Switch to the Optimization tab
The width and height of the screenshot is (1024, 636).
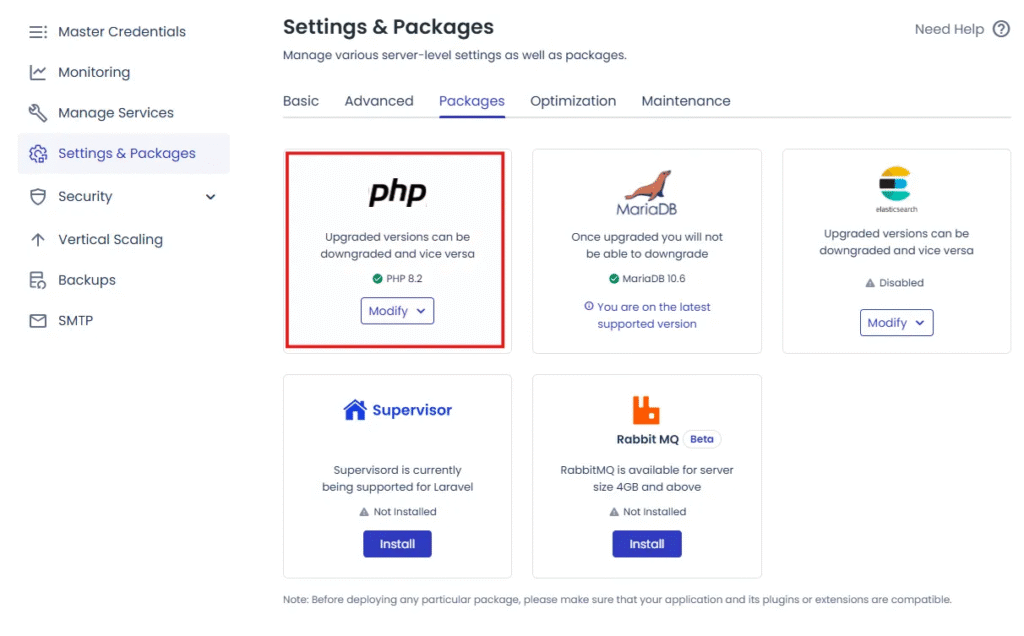[573, 101]
